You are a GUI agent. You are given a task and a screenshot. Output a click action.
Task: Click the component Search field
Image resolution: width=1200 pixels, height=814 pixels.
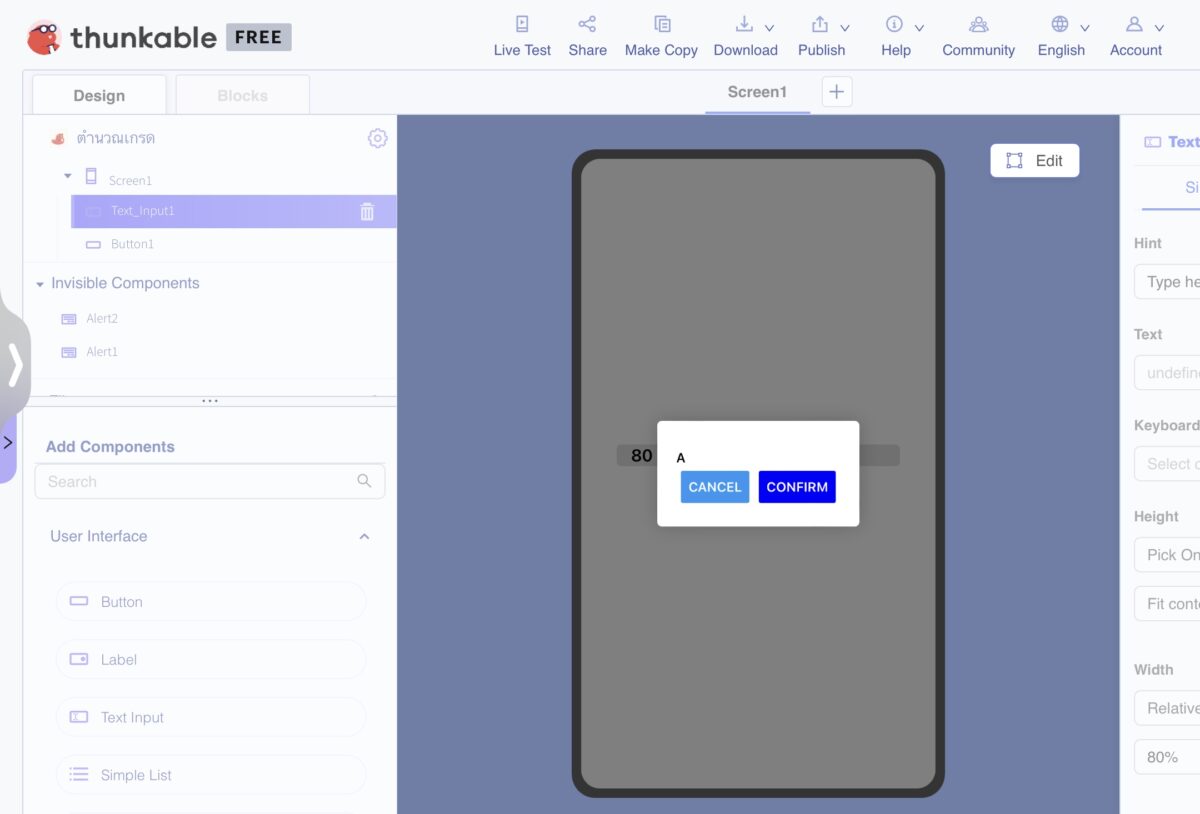click(x=200, y=481)
